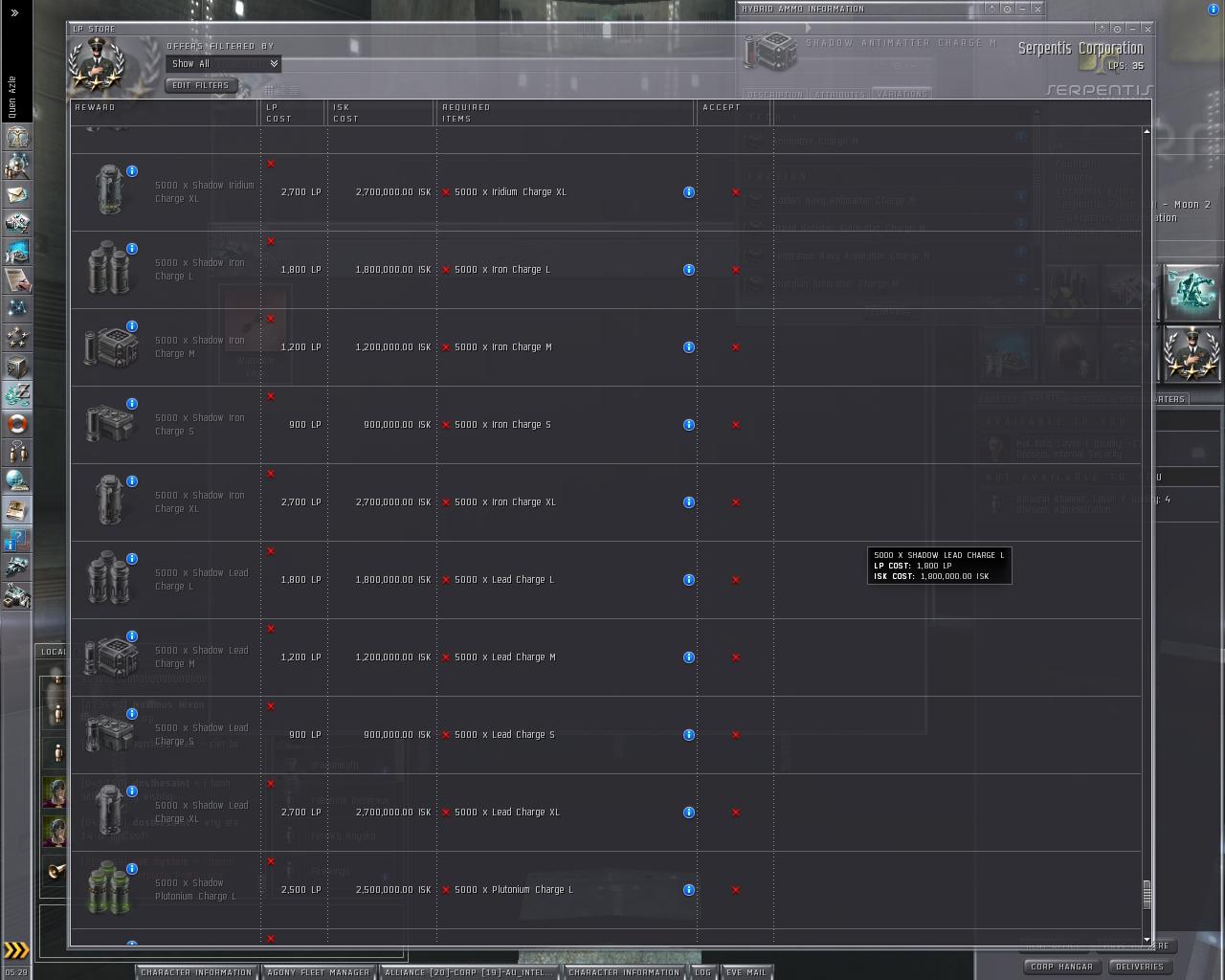The width and height of the screenshot is (1225, 980).
Task: Show info for required Iron Charge M
Action: [689, 347]
